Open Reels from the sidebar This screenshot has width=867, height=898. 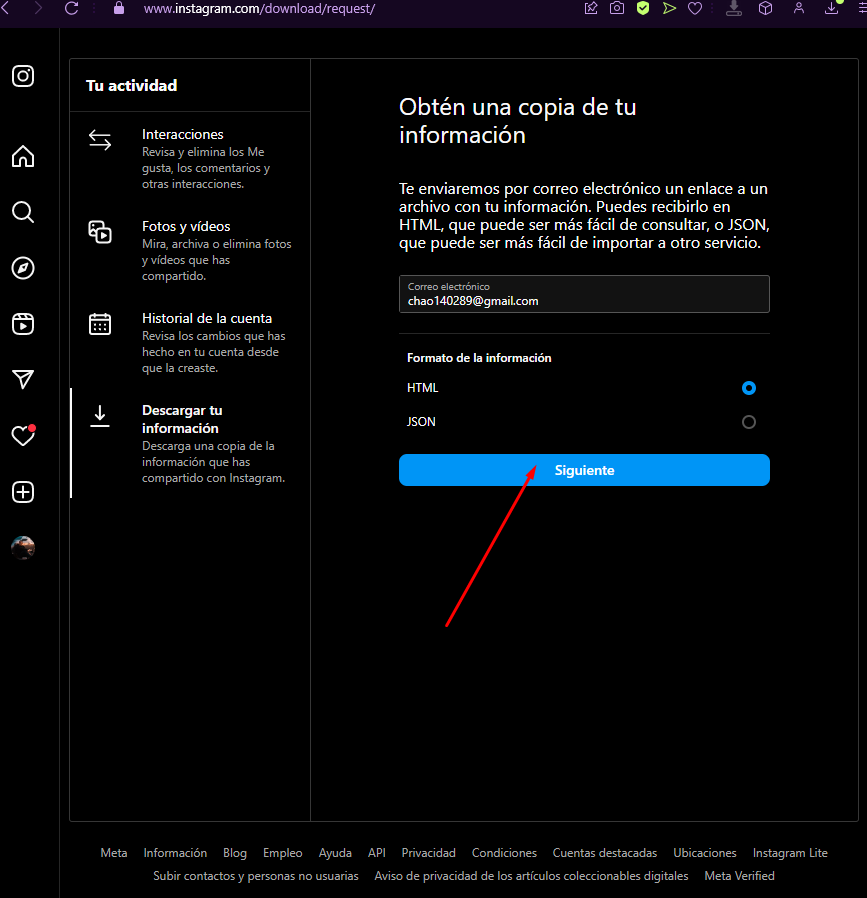pos(23,324)
